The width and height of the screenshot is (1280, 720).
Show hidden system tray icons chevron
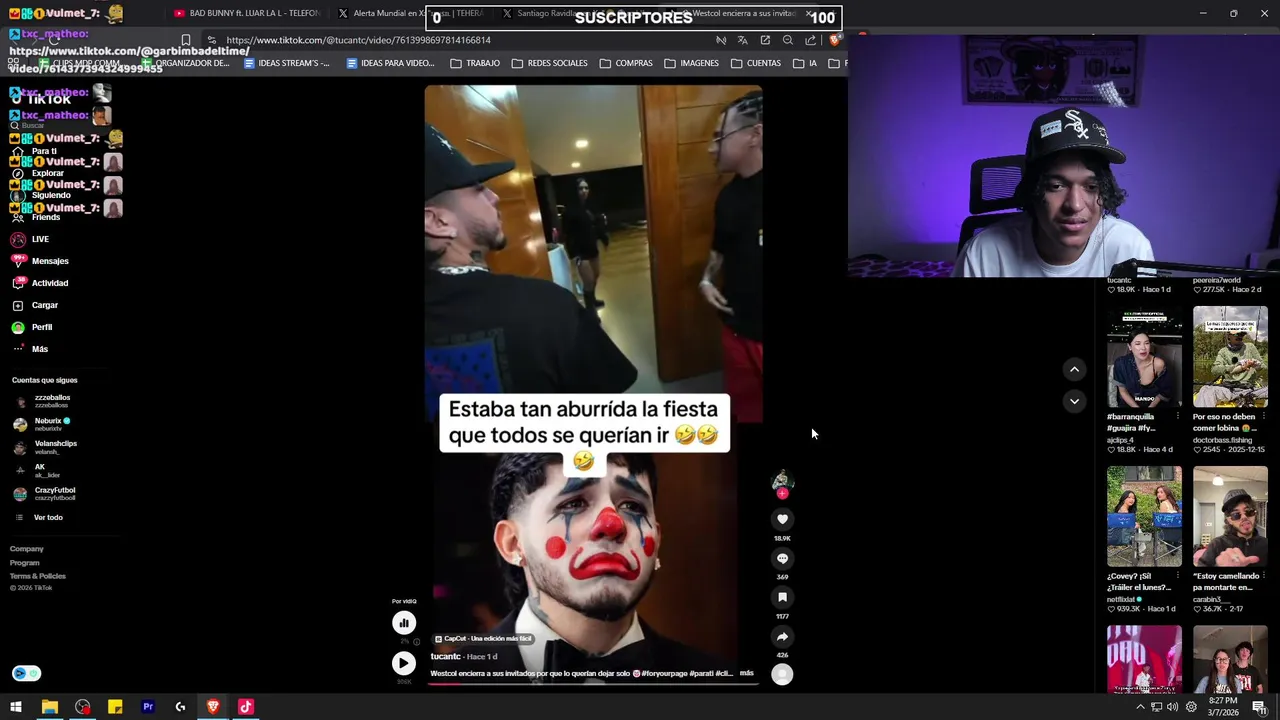coord(1140,707)
